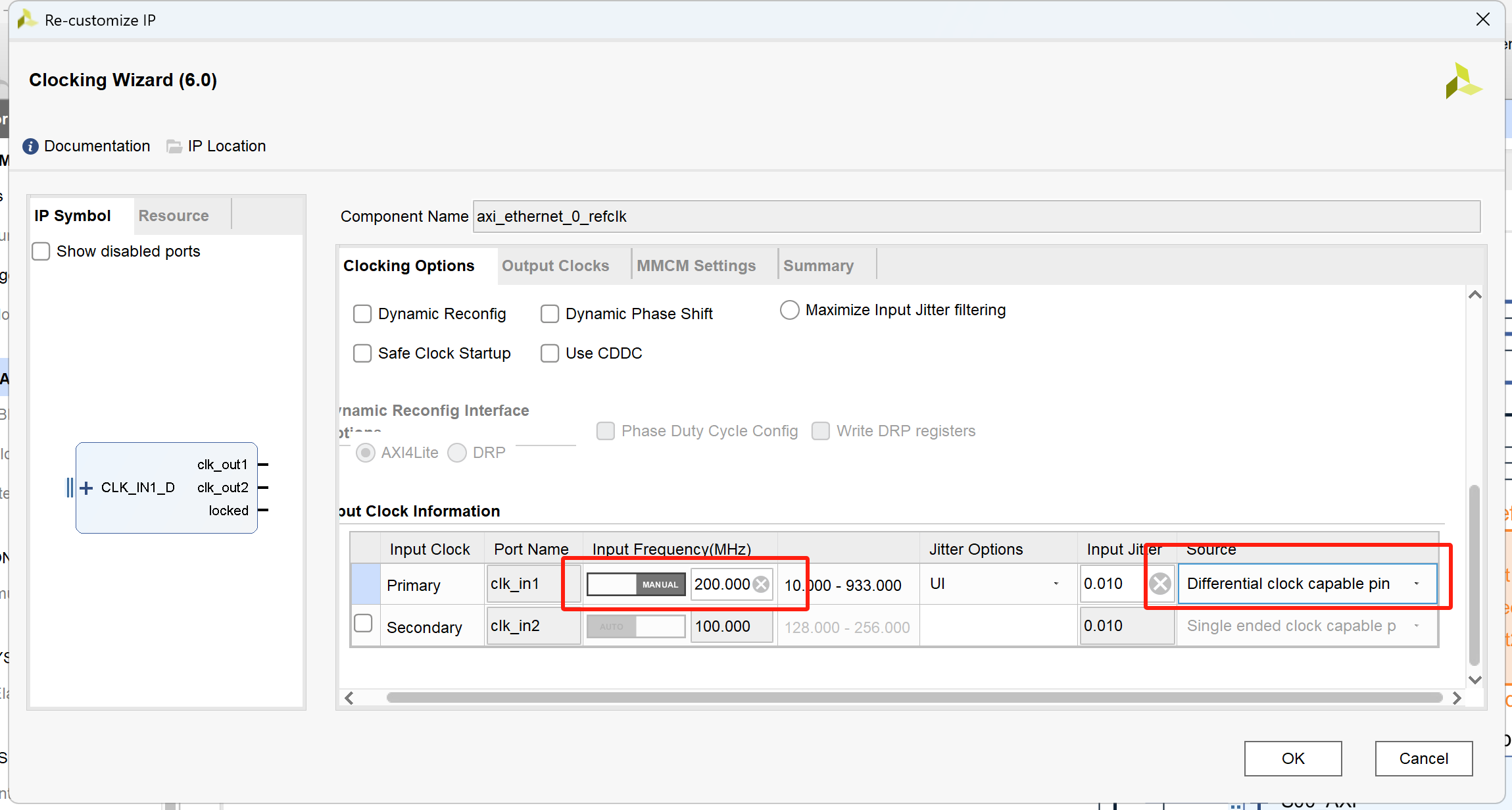Expand the CLK_IN1_D plus icon on symbol
1512x810 pixels.
click(x=86, y=488)
